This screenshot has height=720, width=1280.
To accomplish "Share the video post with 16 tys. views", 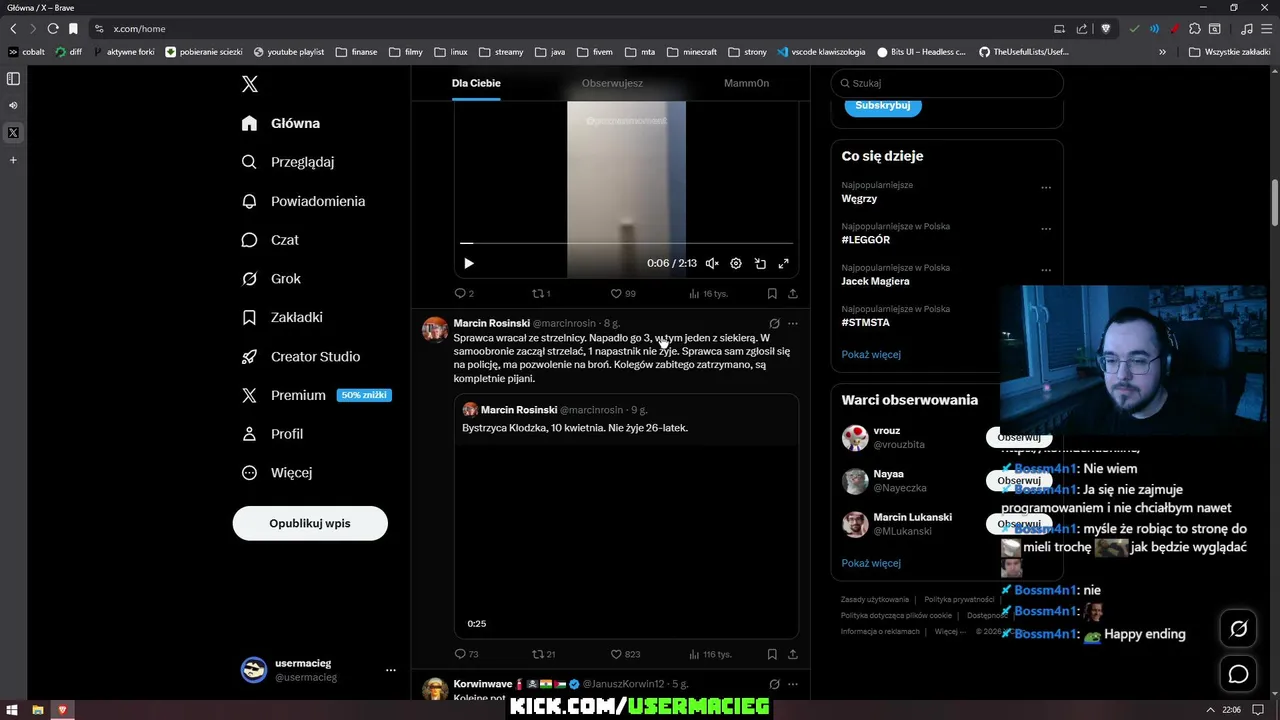I will (793, 294).
